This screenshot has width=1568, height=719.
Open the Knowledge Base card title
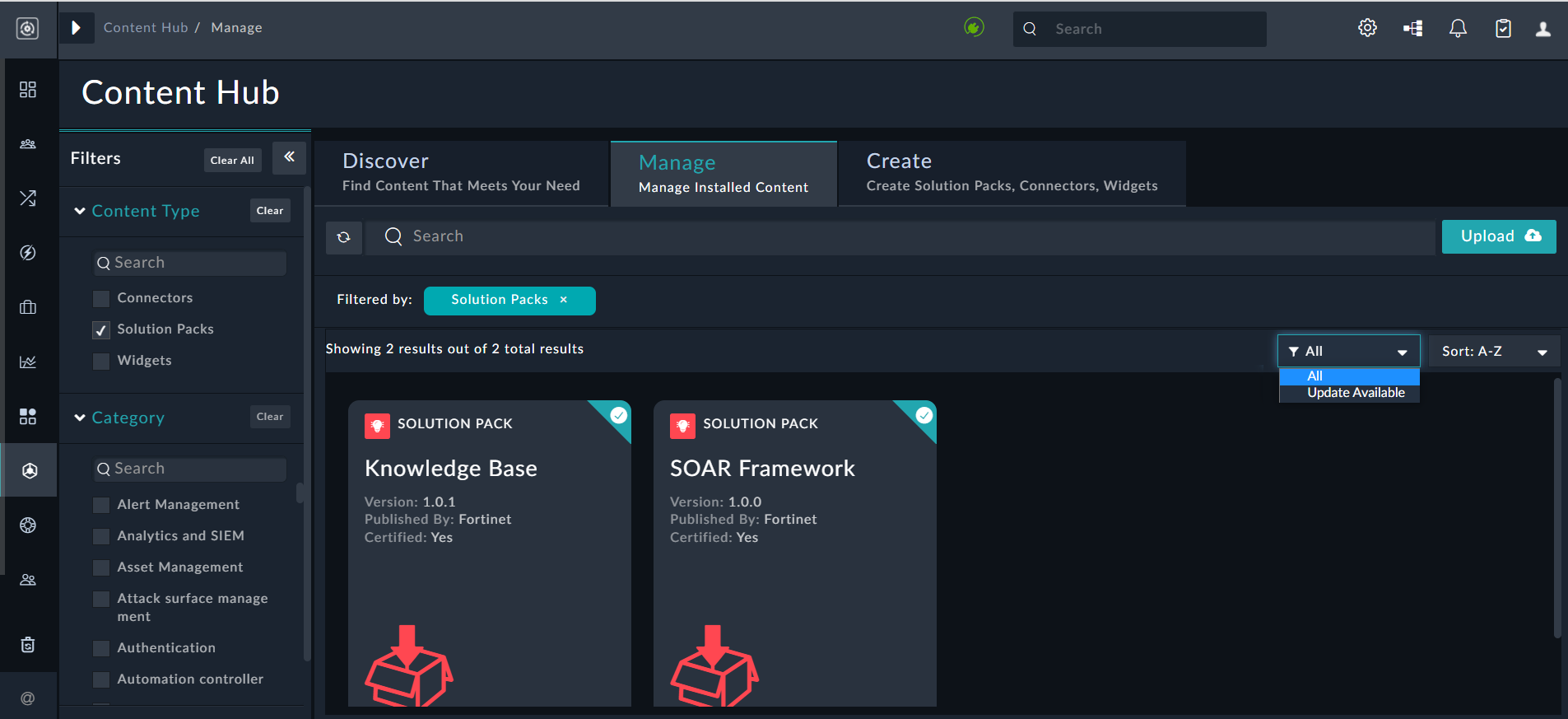click(x=451, y=469)
